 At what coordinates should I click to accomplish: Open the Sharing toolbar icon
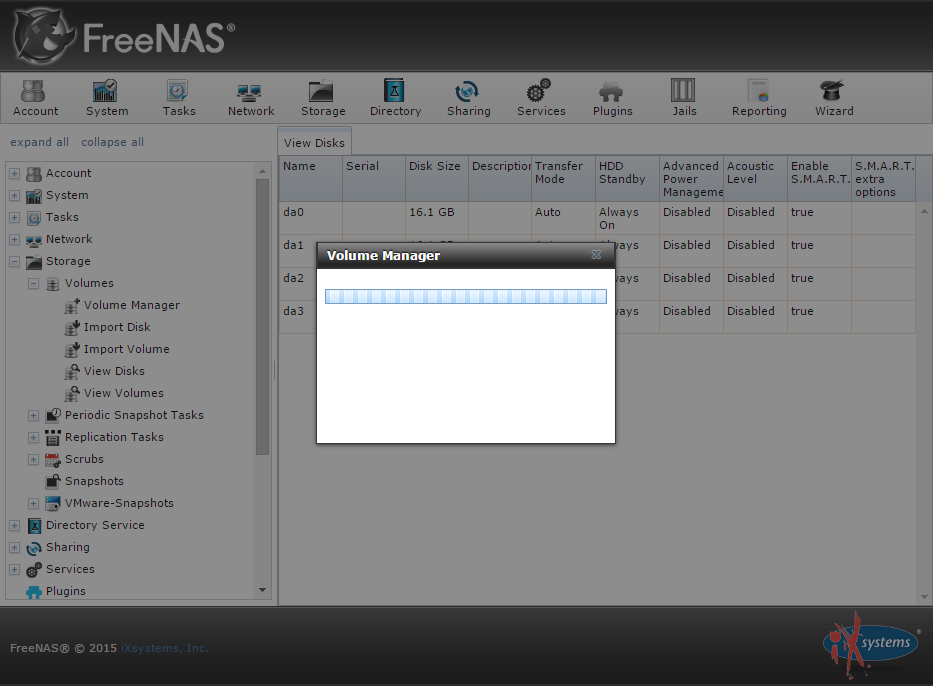click(x=468, y=98)
